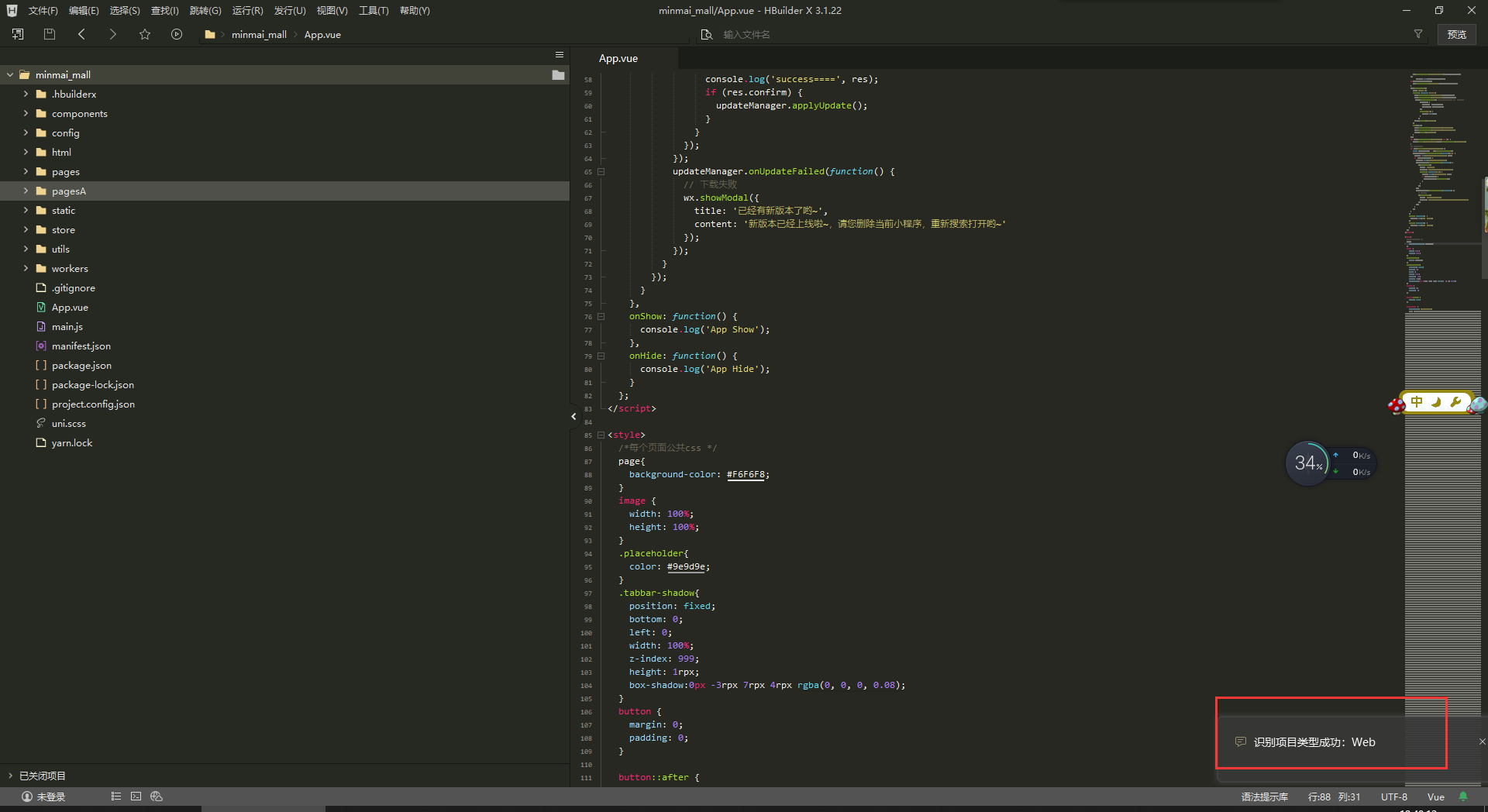This screenshot has height=812, width=1488.
Task: Fold the style block at line 85
Action: pyautogui.click(x=601, y=435)
